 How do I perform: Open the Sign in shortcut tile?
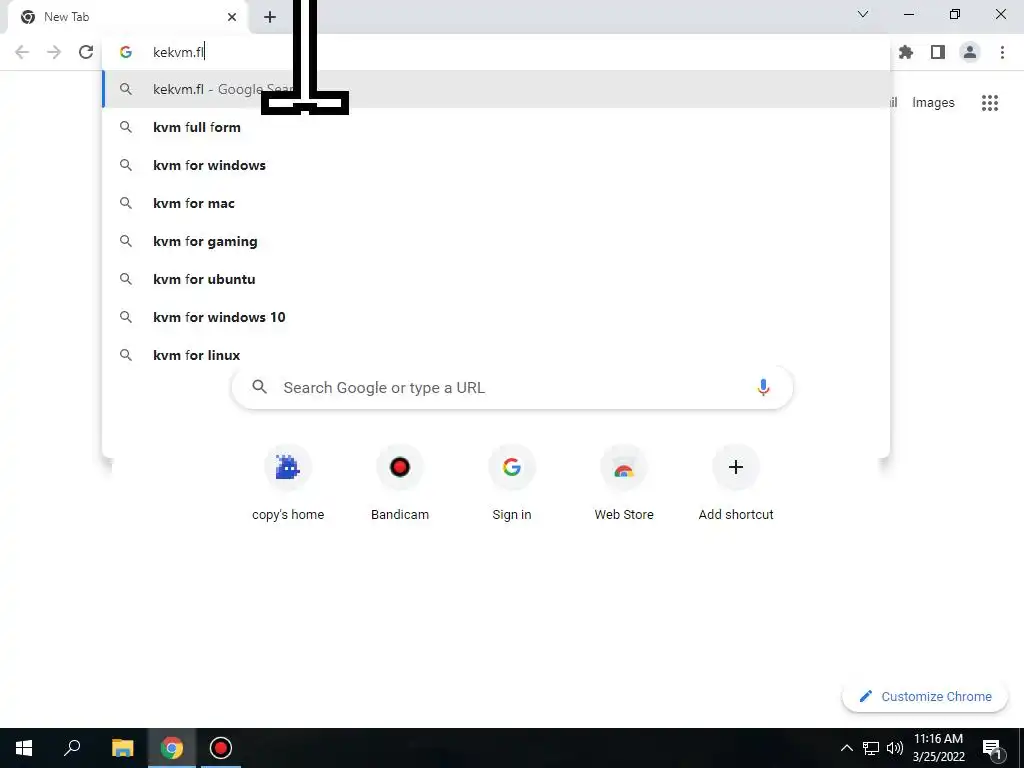pos(512,483)
